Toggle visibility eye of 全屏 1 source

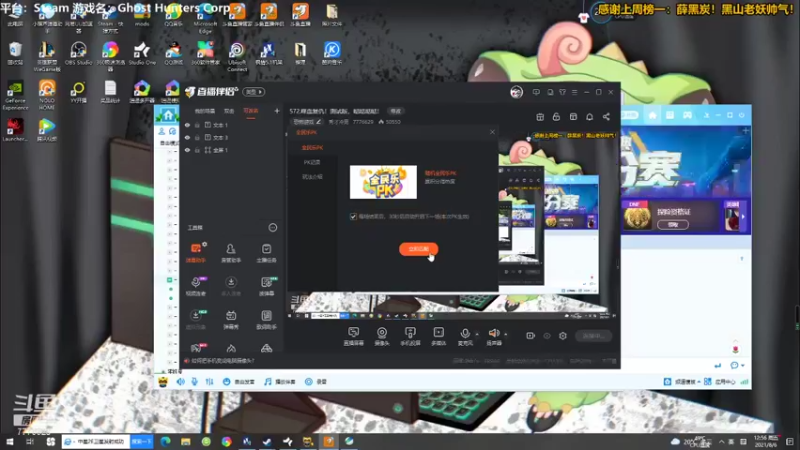click(x=187, y=150)
